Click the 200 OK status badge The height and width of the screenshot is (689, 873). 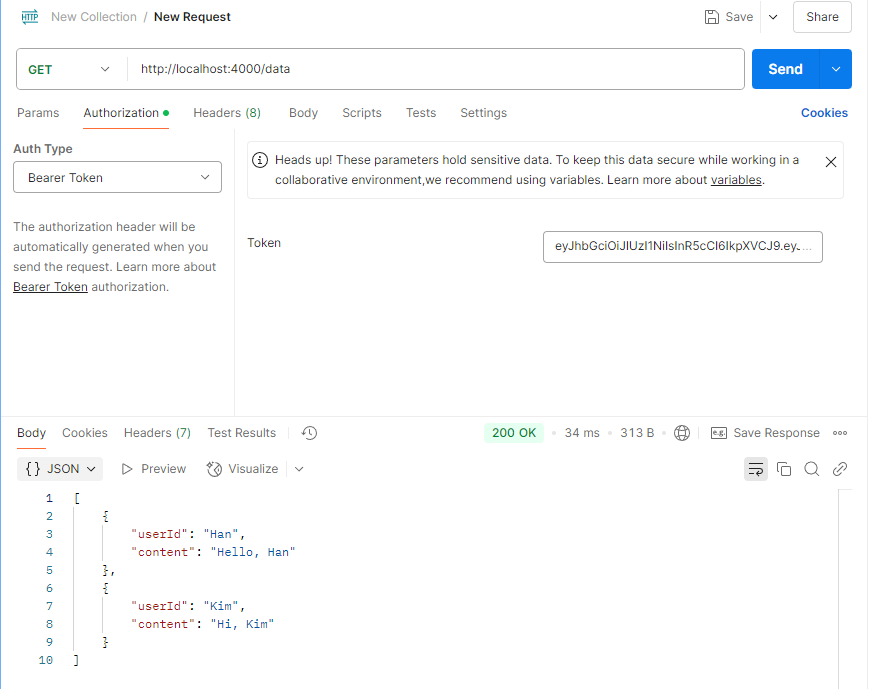click(513, 433)
